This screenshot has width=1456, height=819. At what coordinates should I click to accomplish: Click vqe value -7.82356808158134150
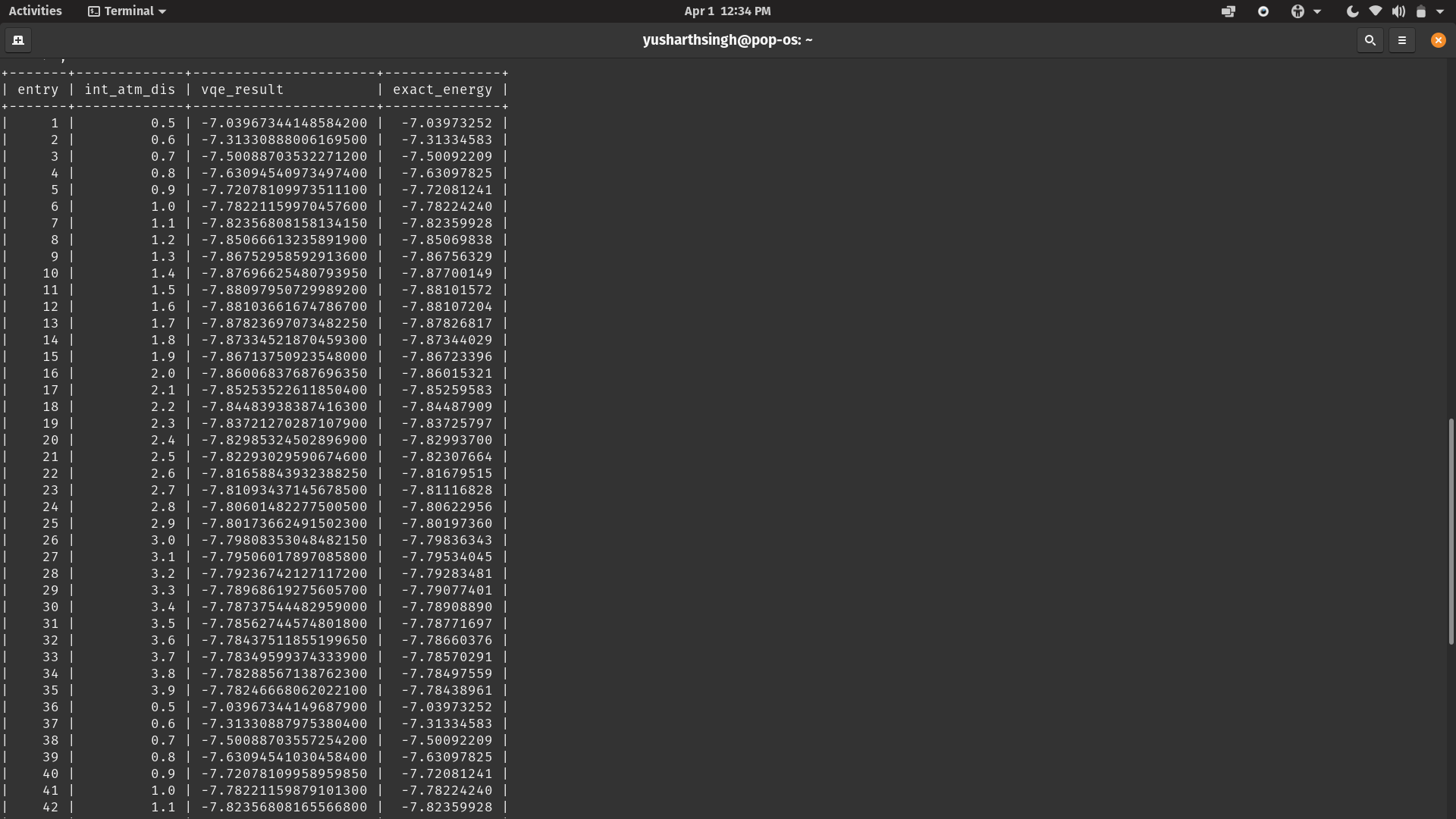(284, 223)
